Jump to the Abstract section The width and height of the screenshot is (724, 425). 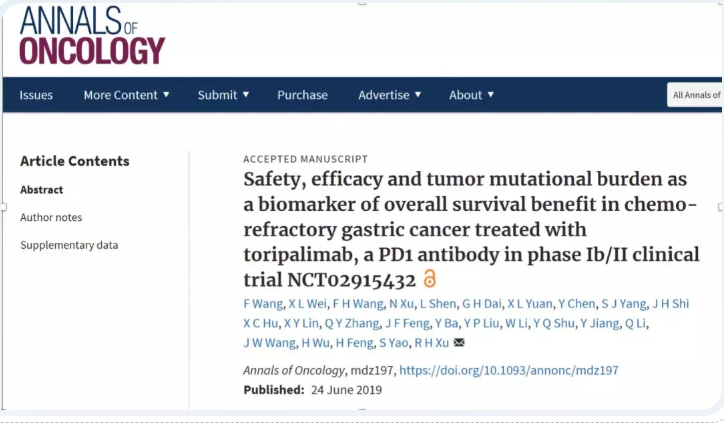(41, 190)
